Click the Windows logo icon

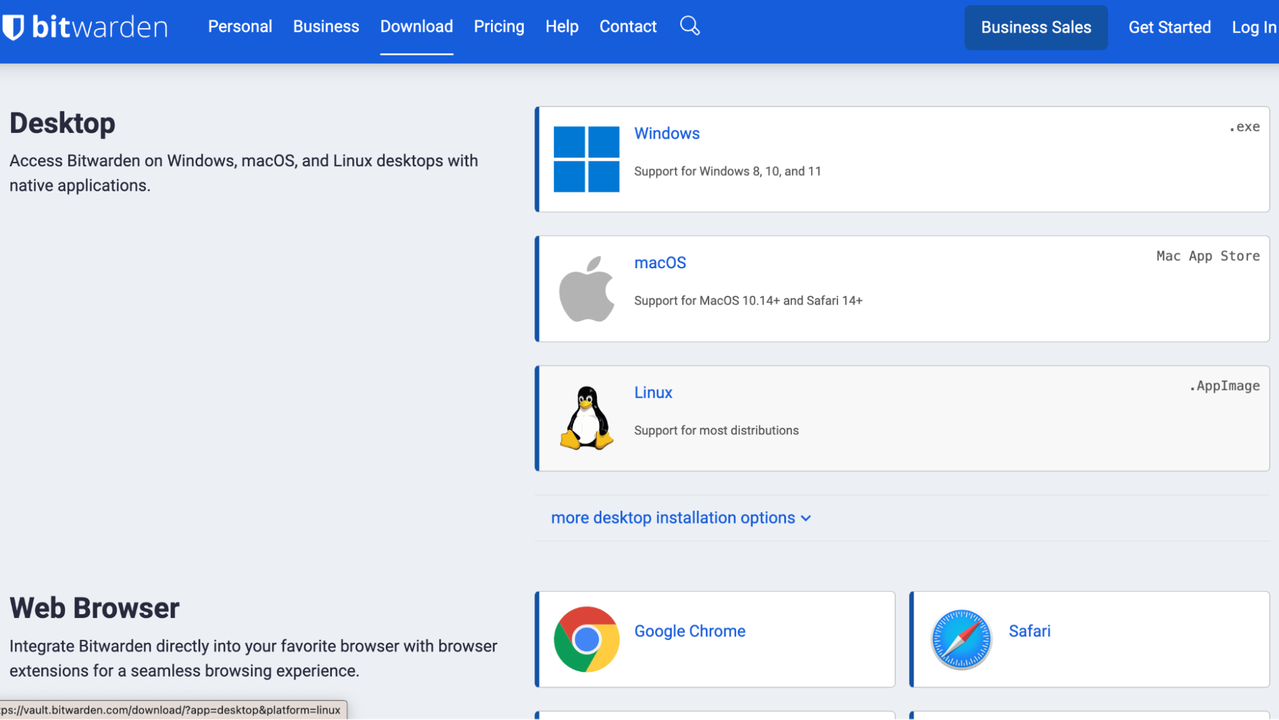(x=586, y=159)
